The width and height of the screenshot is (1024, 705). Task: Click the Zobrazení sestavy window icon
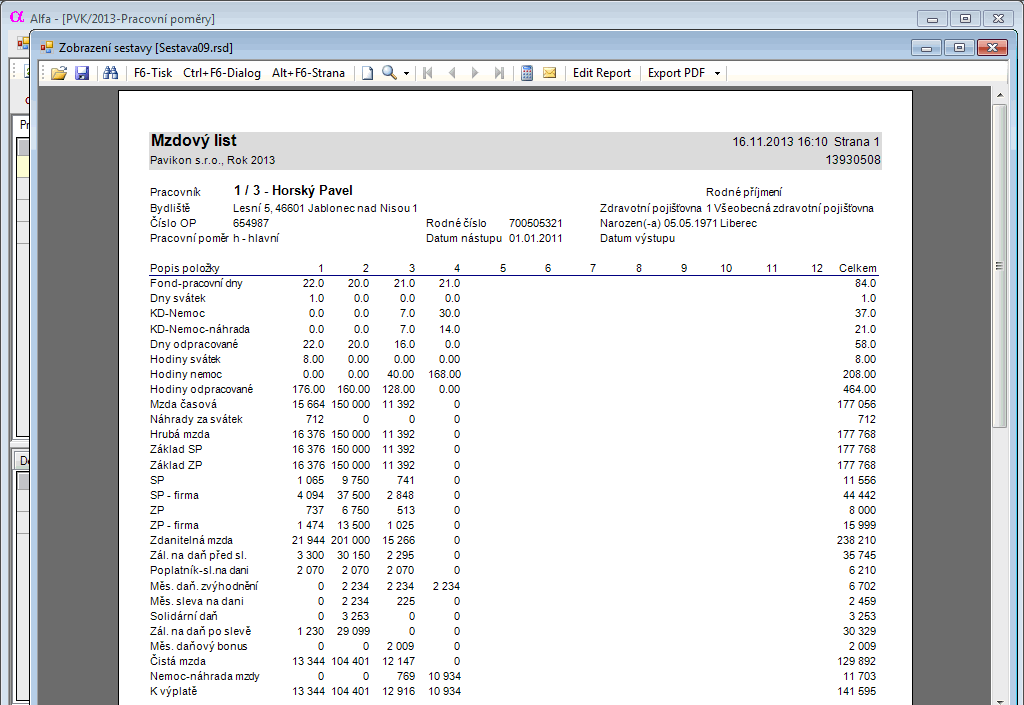pos(47,47)
